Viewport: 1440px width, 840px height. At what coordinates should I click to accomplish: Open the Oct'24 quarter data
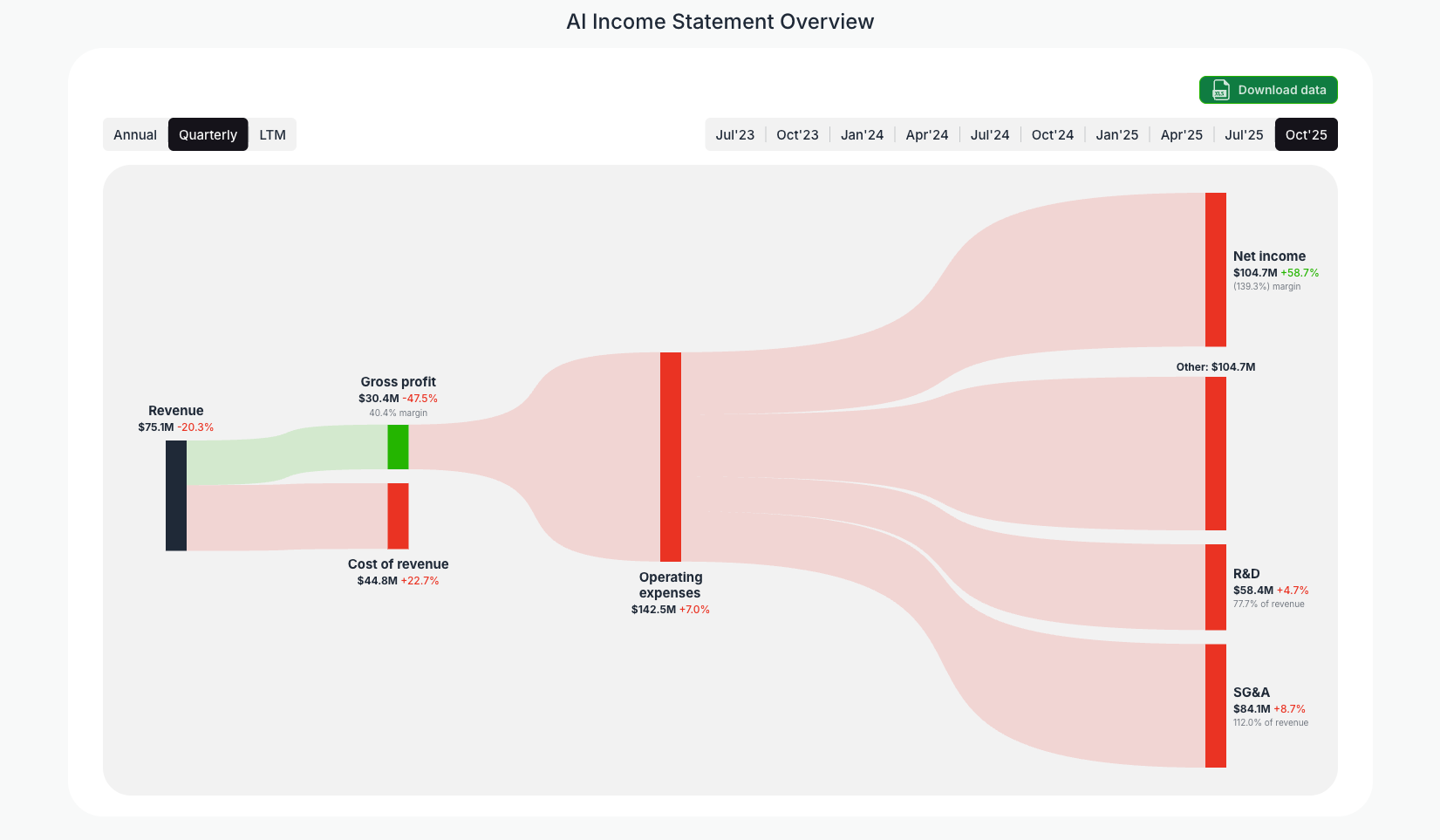[x=1052, y=134]
